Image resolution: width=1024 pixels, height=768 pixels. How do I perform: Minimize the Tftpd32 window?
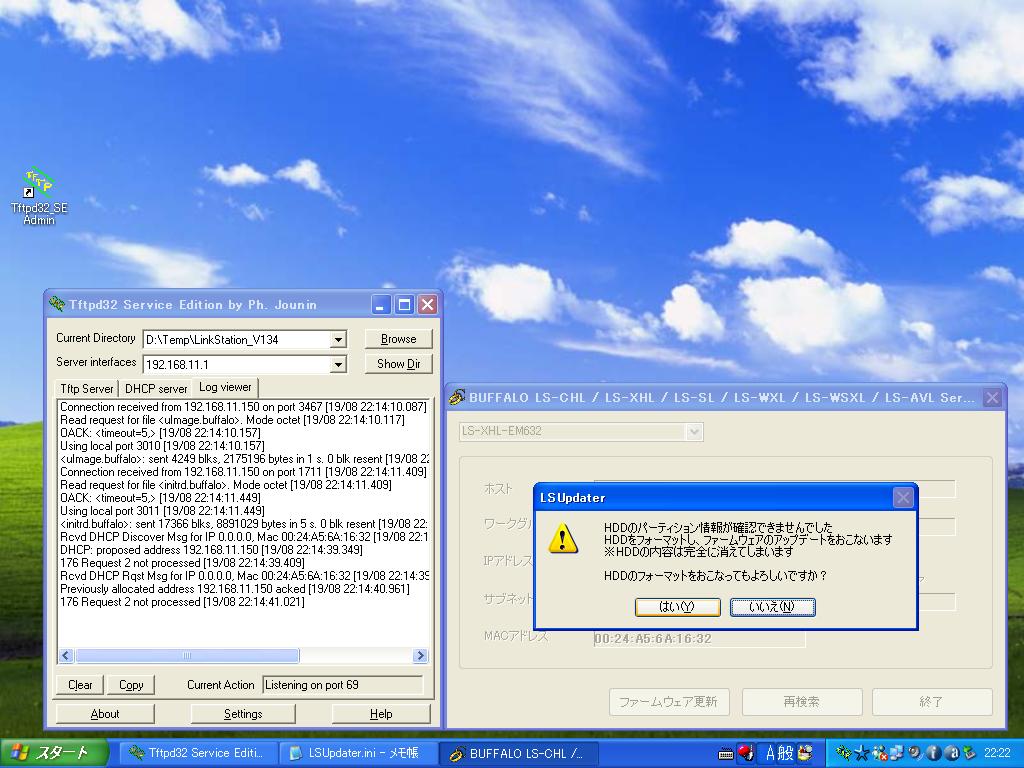[381, 304]
